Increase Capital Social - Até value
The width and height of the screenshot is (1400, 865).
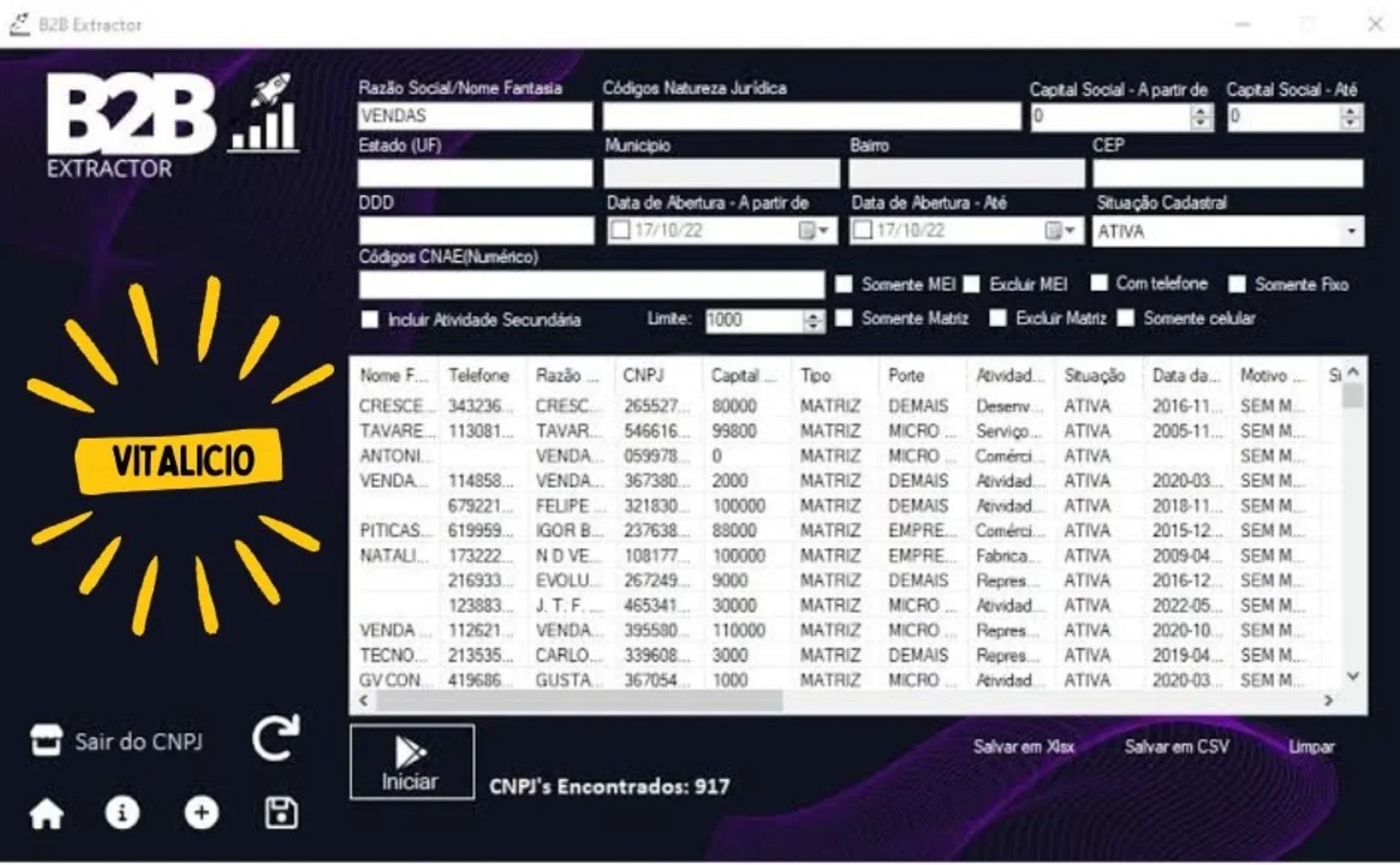(1352, 111)
